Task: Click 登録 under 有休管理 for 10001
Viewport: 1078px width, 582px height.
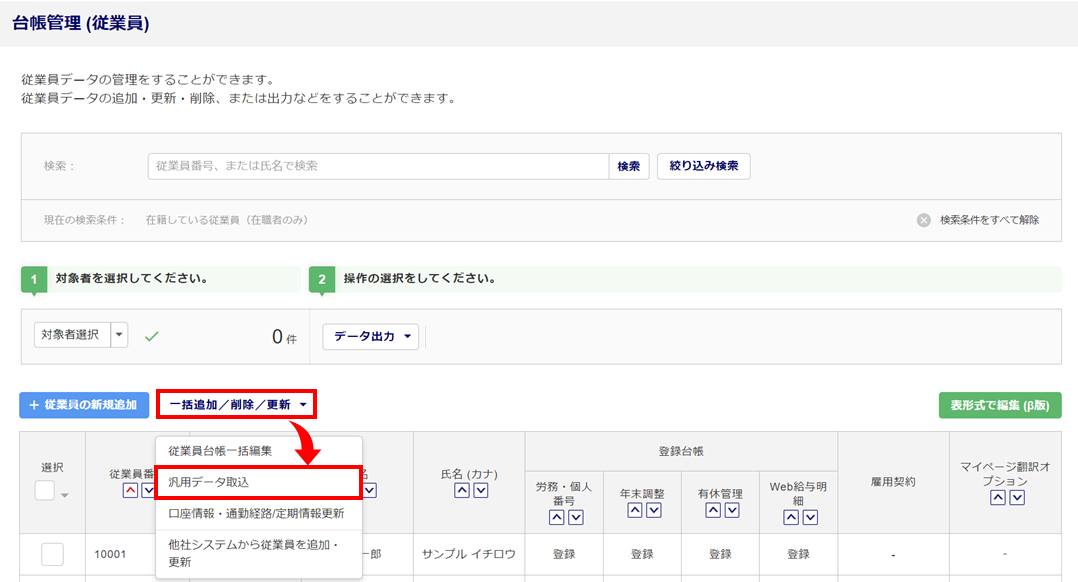Action: [720, 555]
